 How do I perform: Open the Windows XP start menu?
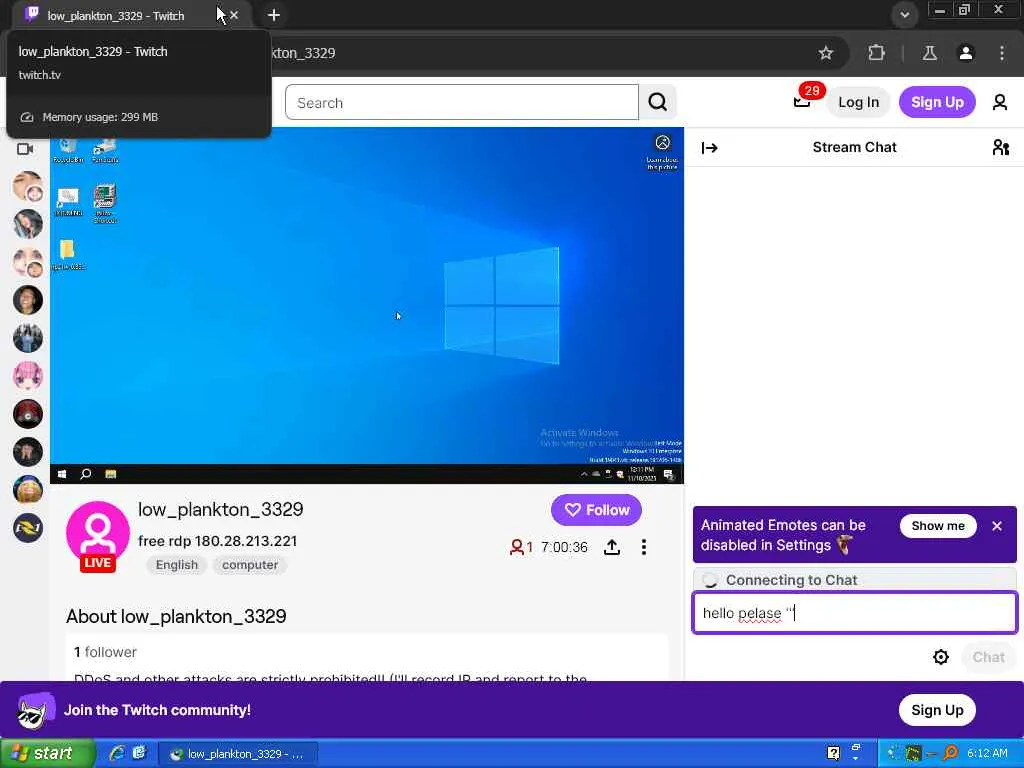(47, 754)
